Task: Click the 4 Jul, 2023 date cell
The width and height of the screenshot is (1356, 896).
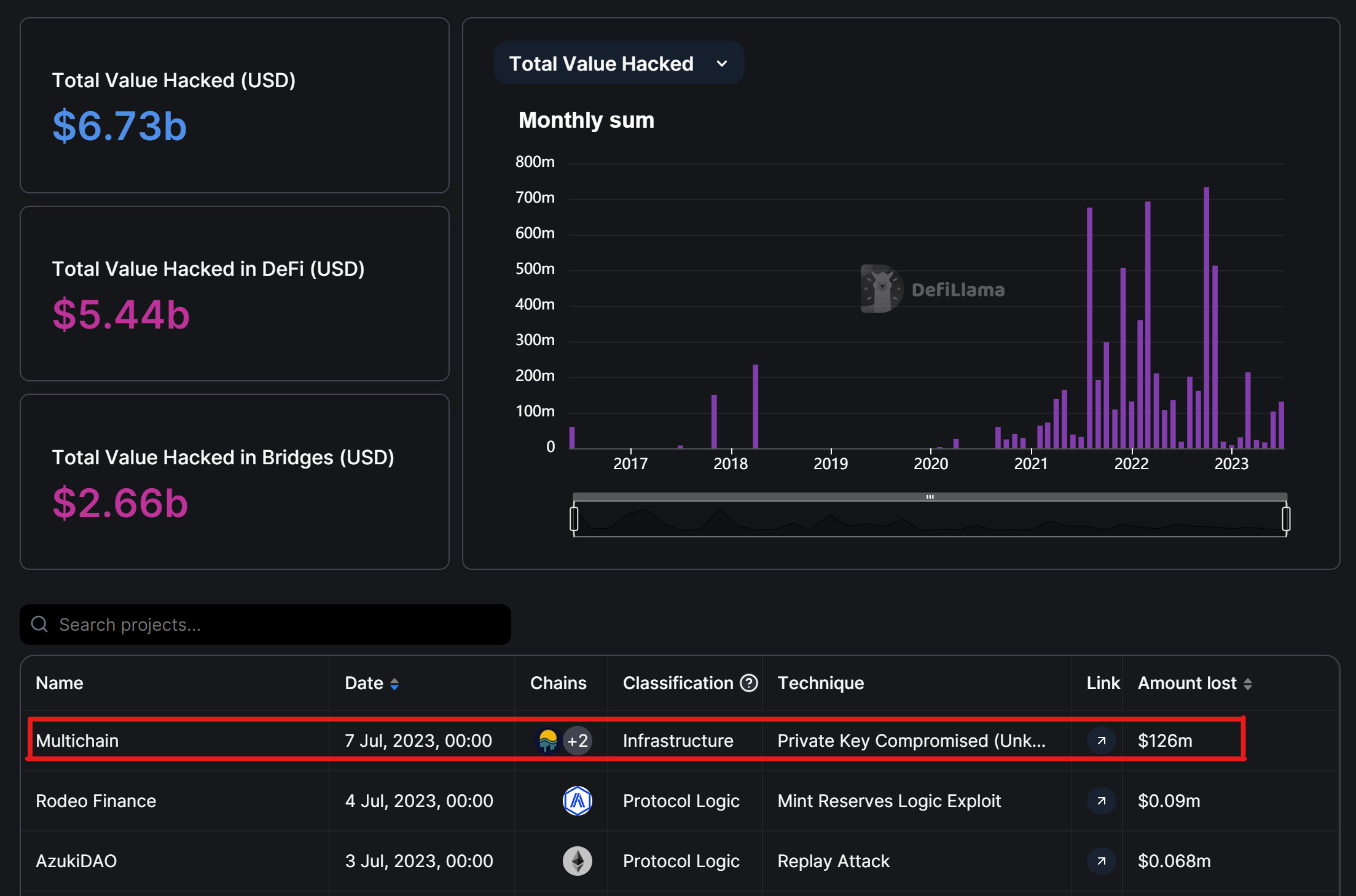Action: pyautogui.click(x=419, y=801)
